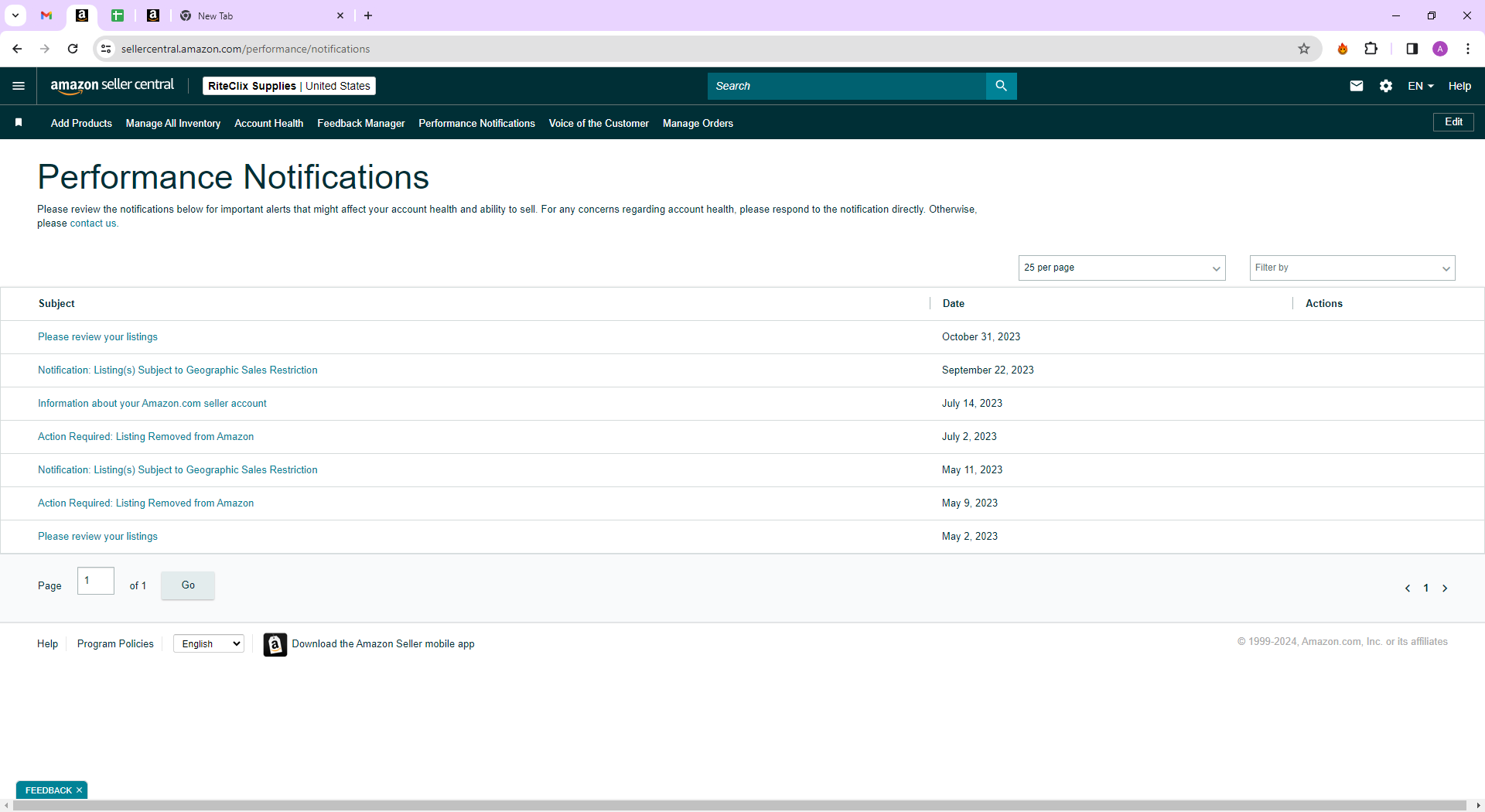Open May 11 Geographic Sales Restriction notification
This screenshot has width=1485, height=812.
pyautogui.click(x=178, y=470)
